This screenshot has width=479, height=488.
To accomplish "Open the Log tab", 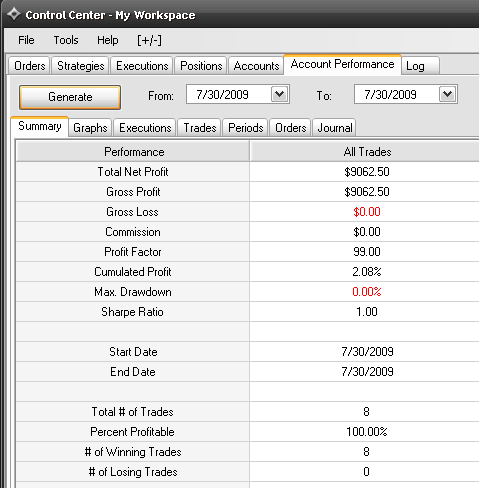I will pos(420,66).
